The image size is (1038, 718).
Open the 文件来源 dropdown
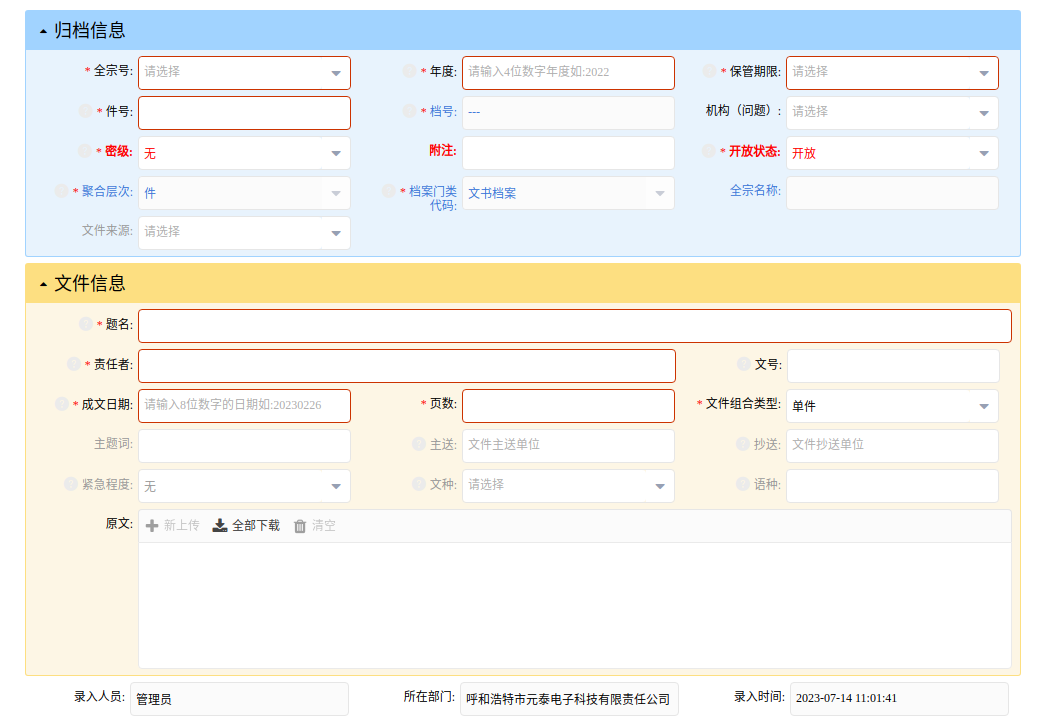pyautogui.click(x=244, y=233)
